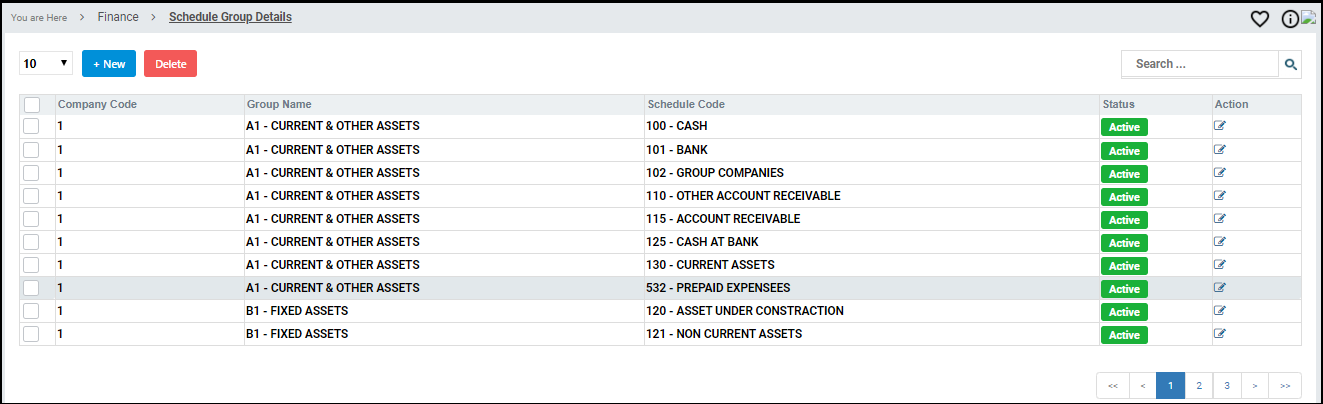Edit the 102 - GROUP COMPANIES row
The image size is (1323, 404).
(1220, 173)
